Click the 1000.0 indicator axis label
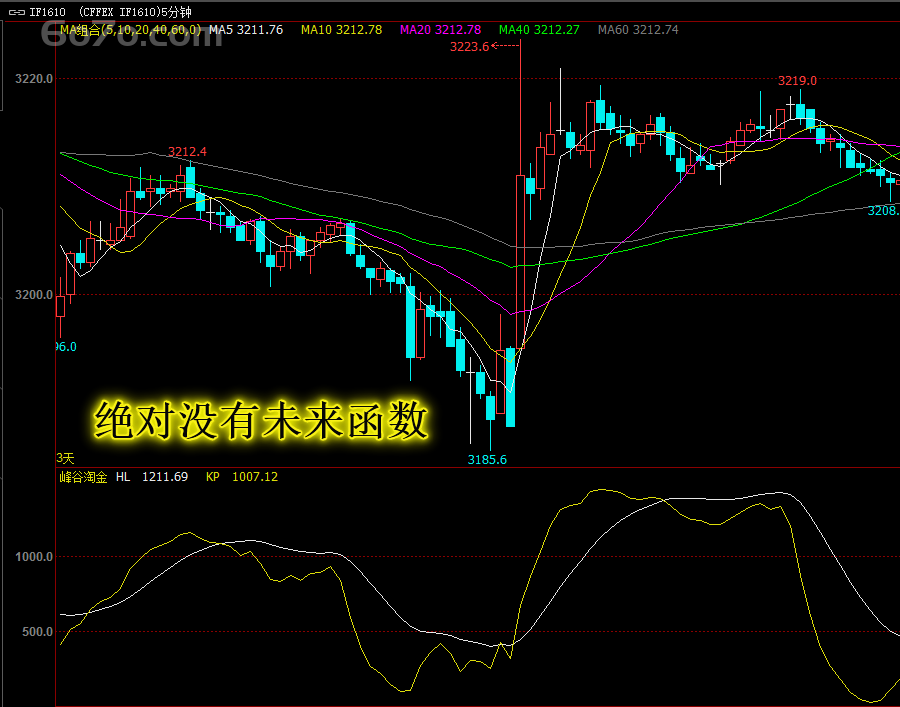Image resolution: width=900 pixels, height=707 pixels. click(34, 557)
